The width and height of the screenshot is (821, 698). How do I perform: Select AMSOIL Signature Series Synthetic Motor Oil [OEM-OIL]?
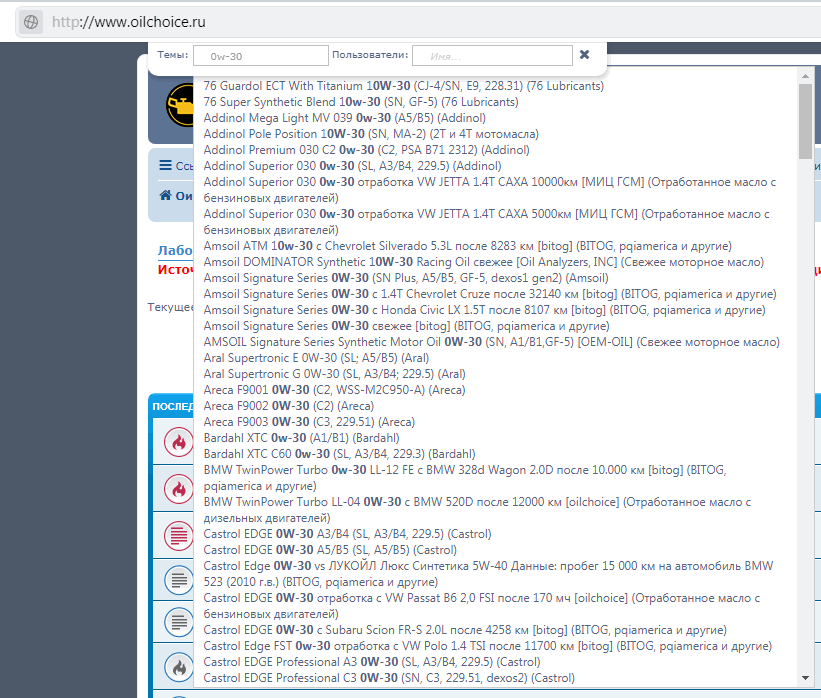(x=492, y=342)
